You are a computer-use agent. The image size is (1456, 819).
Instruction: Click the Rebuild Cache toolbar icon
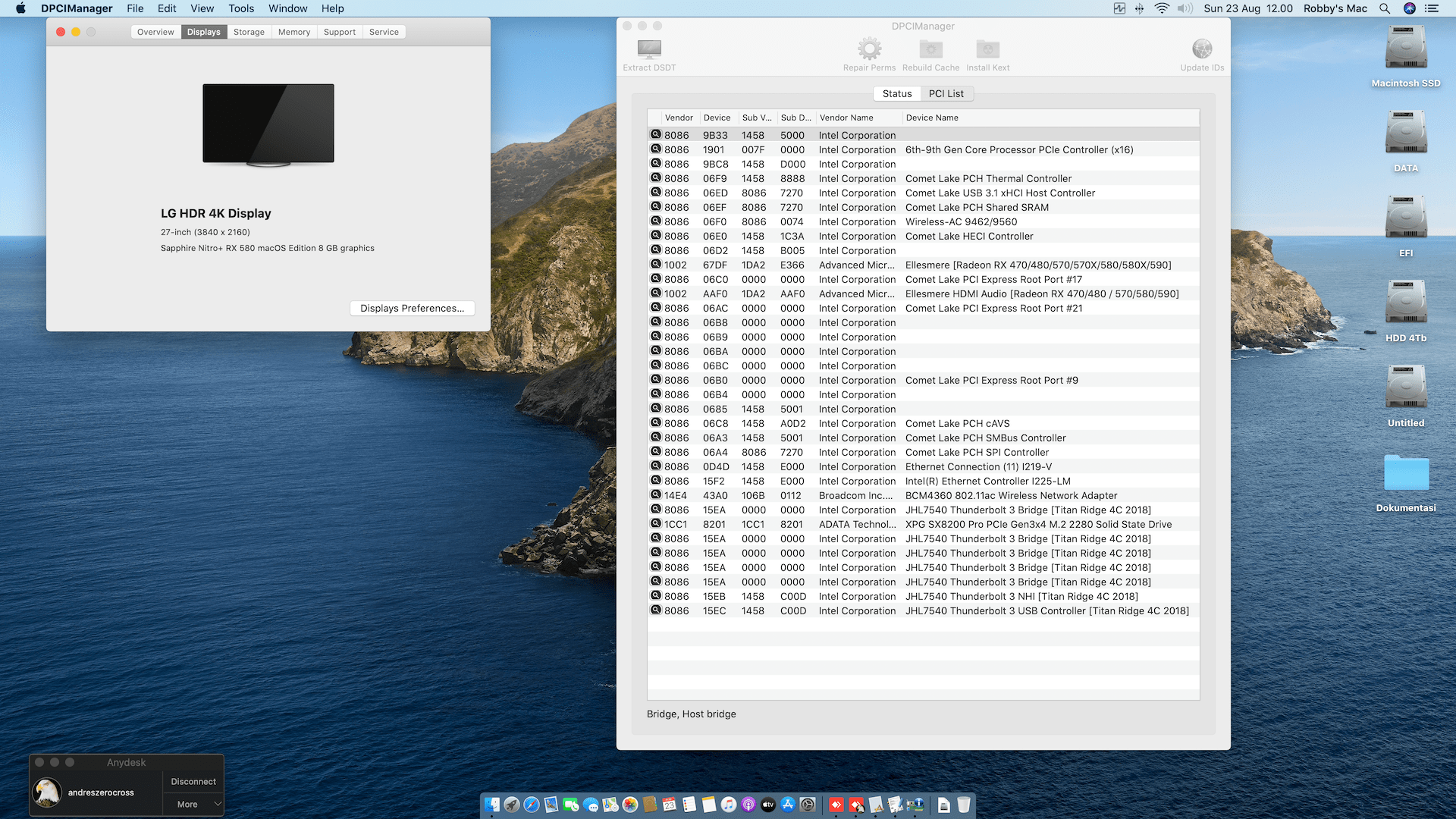tap(930, 50)
